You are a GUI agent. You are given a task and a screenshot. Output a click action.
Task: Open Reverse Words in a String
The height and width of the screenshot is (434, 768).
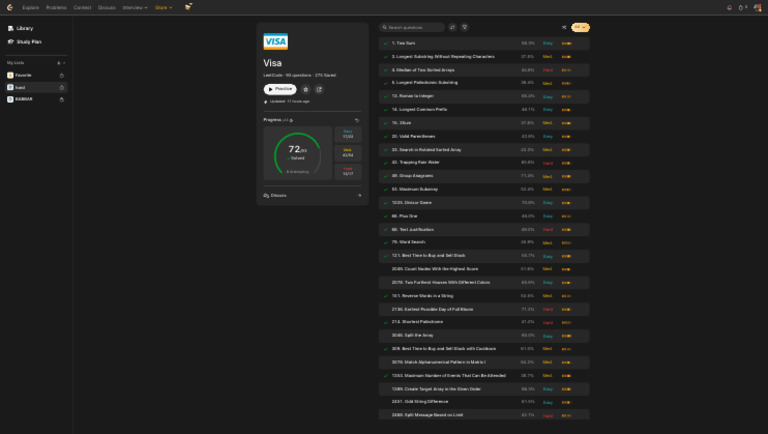coord(422,296)
